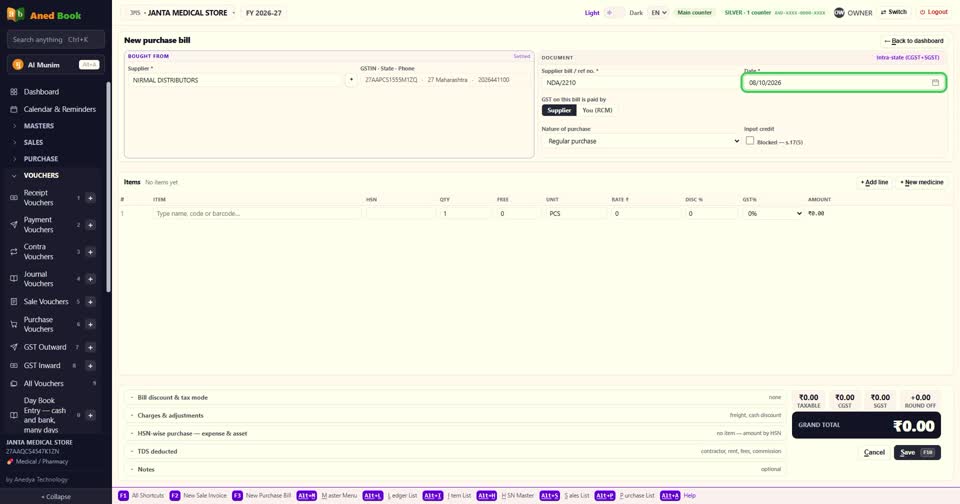Viewport: 960px width, 504px height.
Task: Expand Bill discount & tax mode
Action: tap(454, 397)
